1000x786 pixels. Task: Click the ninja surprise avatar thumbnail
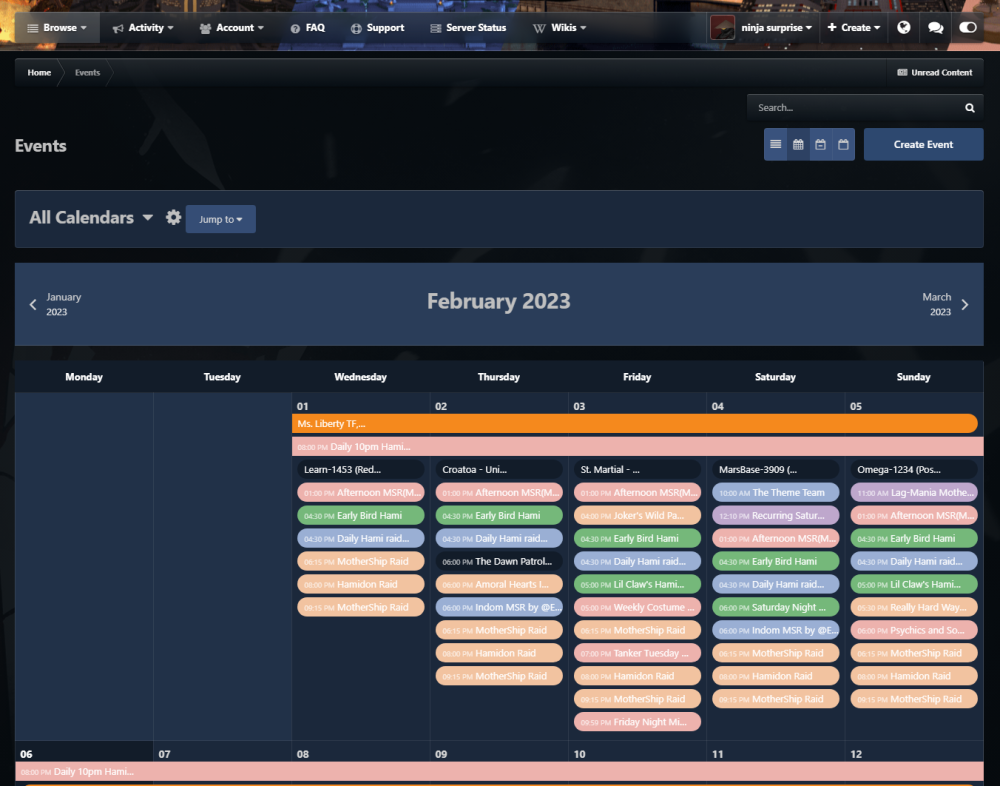722,28
